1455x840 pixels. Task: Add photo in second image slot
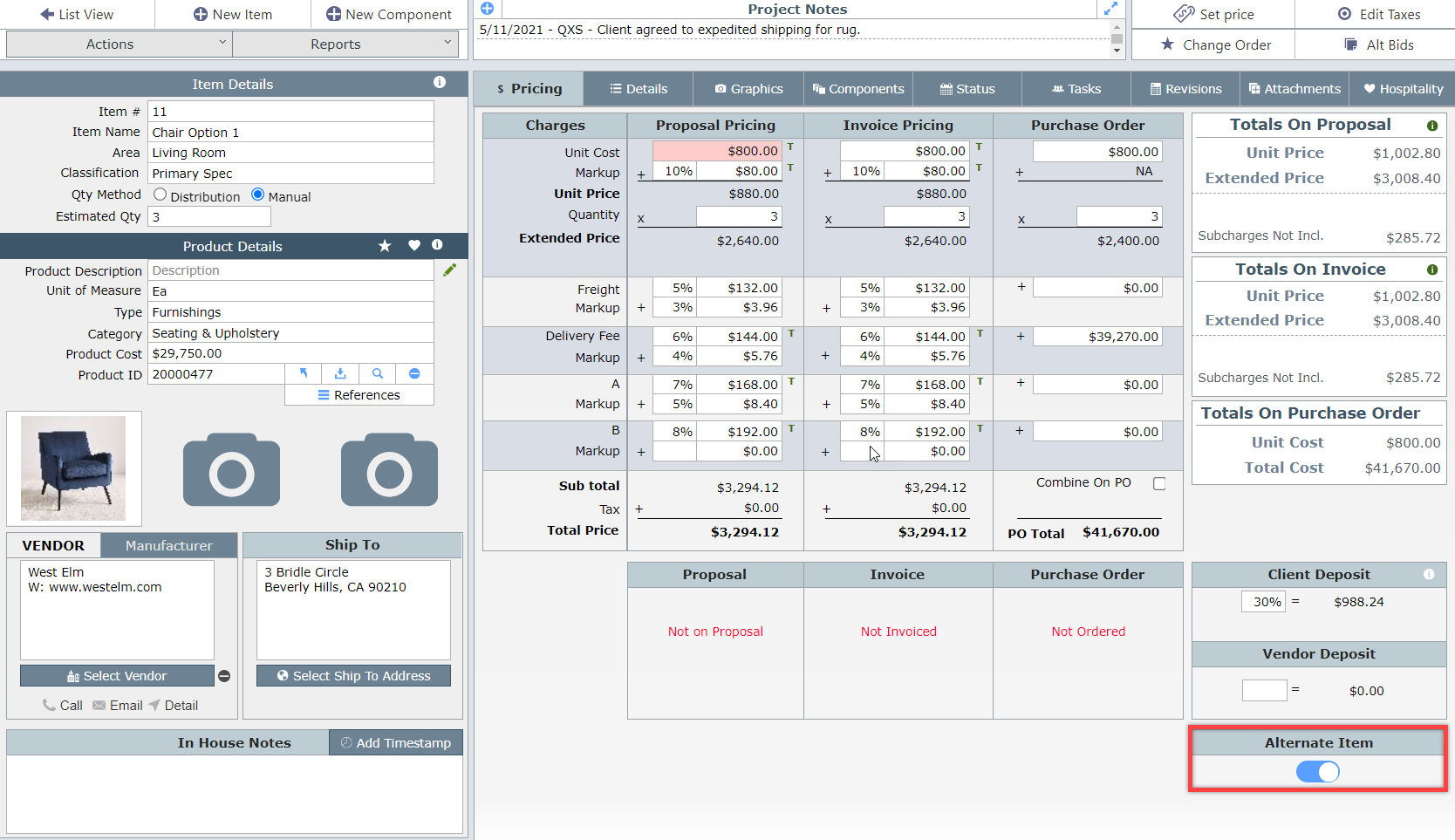point(231,469)
